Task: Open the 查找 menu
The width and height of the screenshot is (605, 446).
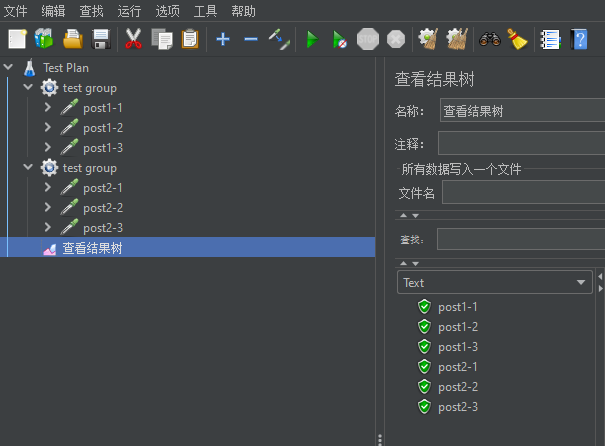Action: 91,11
